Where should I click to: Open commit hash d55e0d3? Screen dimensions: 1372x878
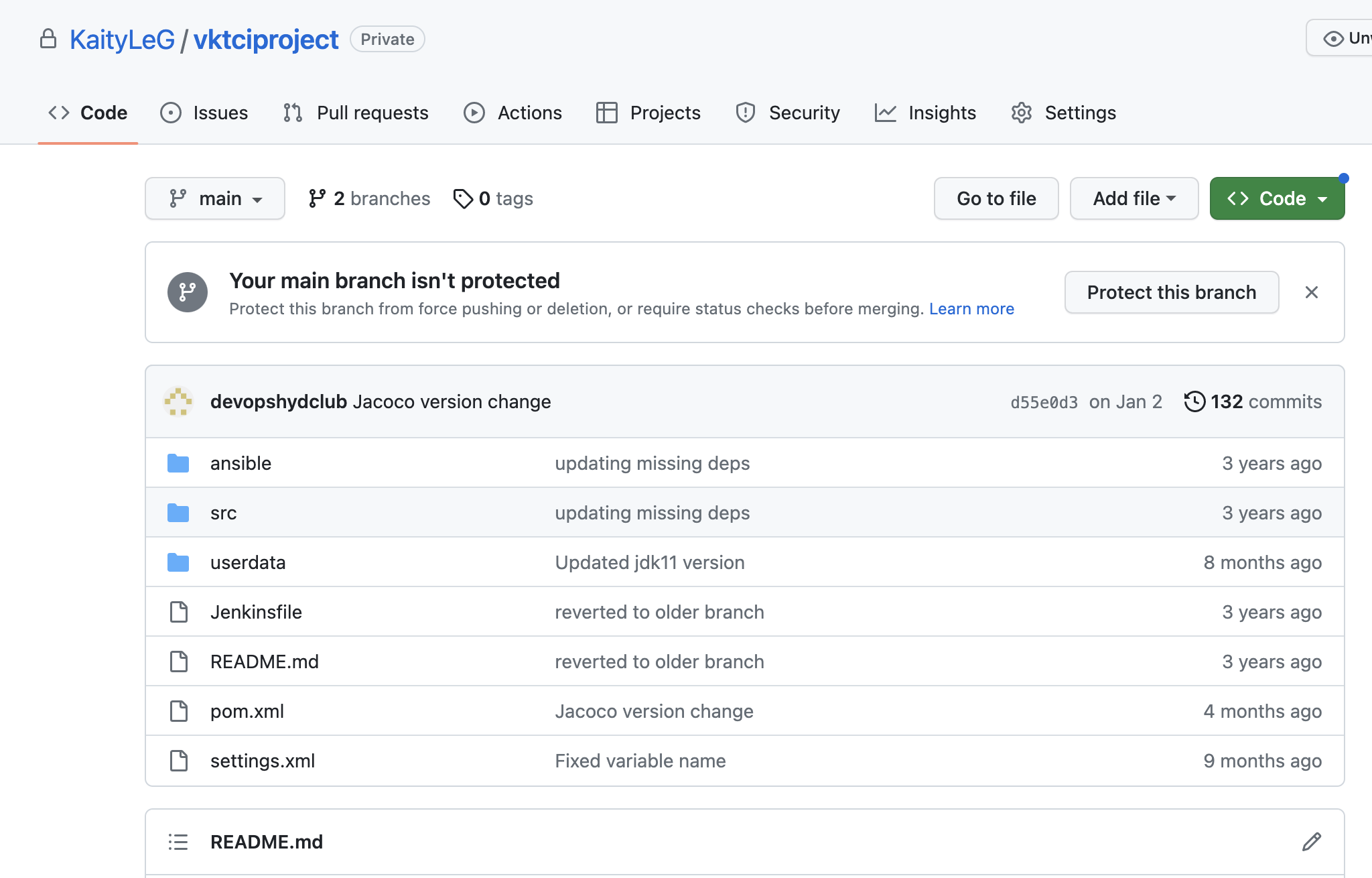click(1044, 402)
